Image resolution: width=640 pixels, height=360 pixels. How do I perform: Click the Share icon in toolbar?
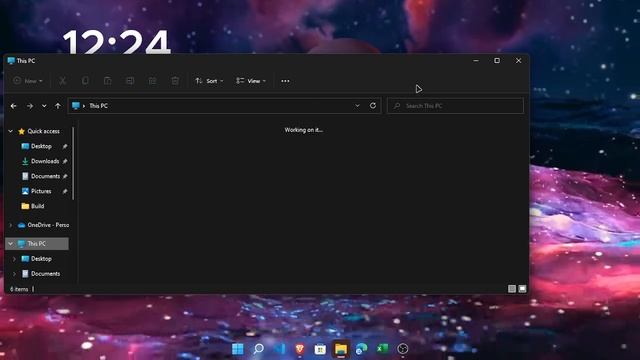[x=152, y=81]
